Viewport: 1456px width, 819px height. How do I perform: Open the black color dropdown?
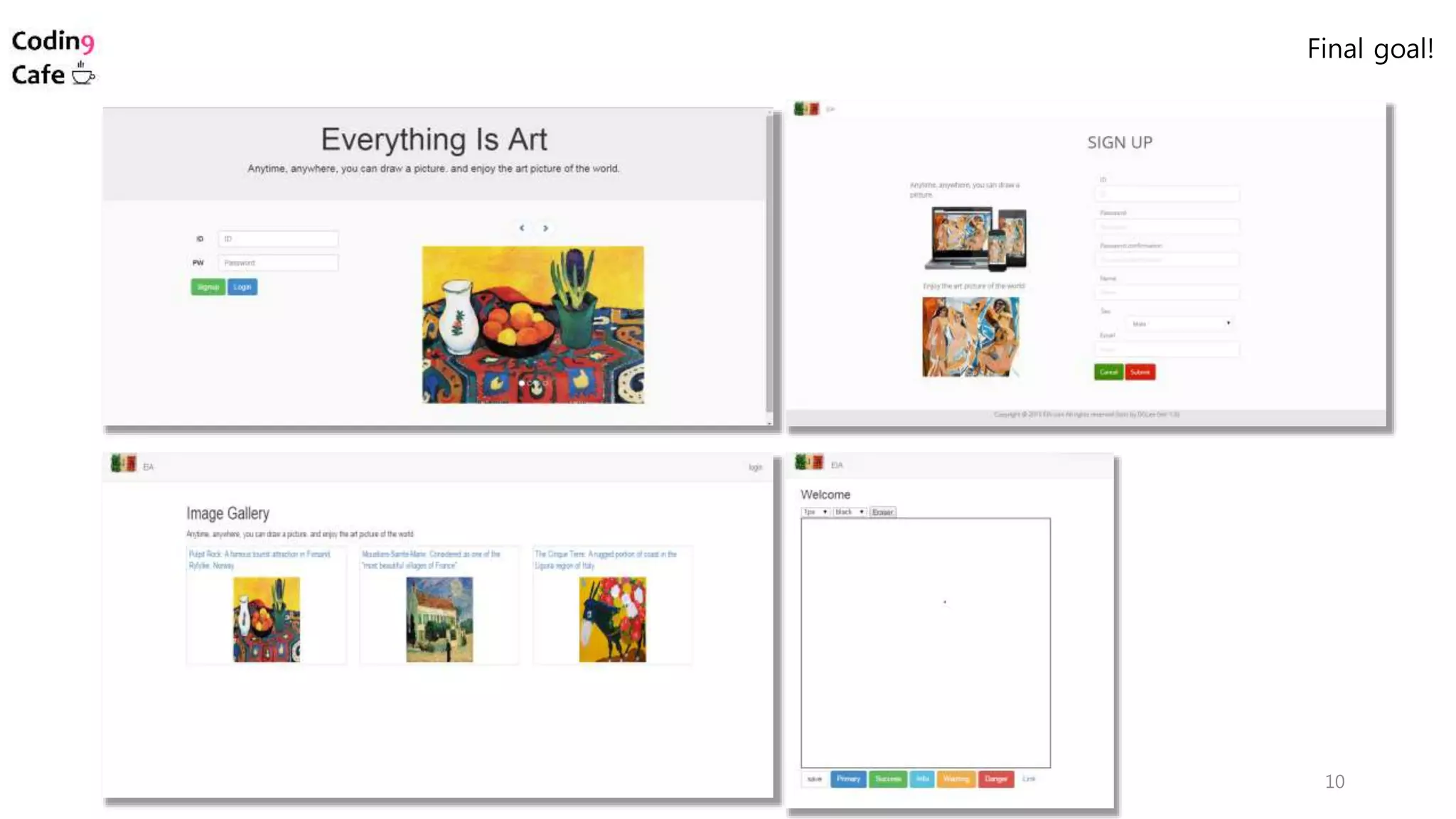pos(850,512)
